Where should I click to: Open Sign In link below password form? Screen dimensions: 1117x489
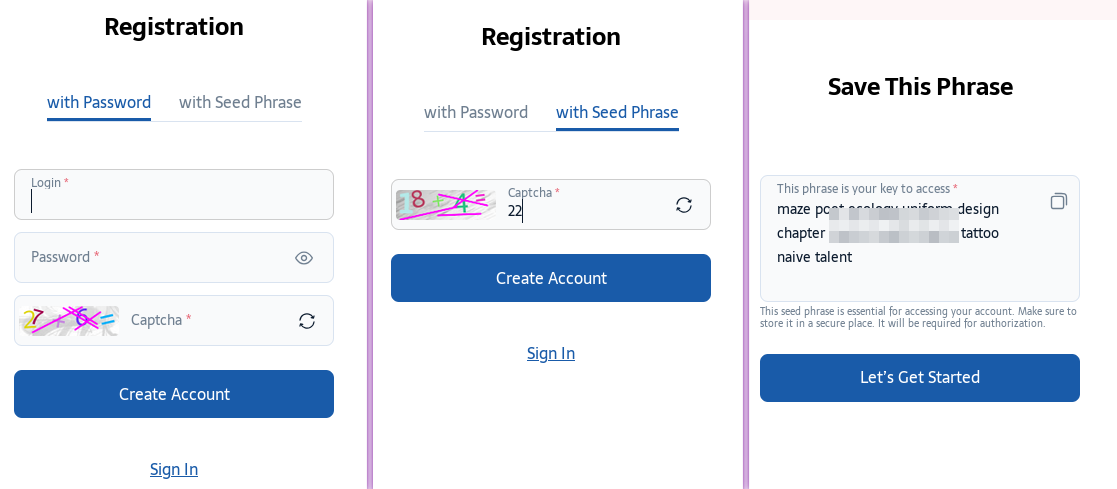[174, 469]
